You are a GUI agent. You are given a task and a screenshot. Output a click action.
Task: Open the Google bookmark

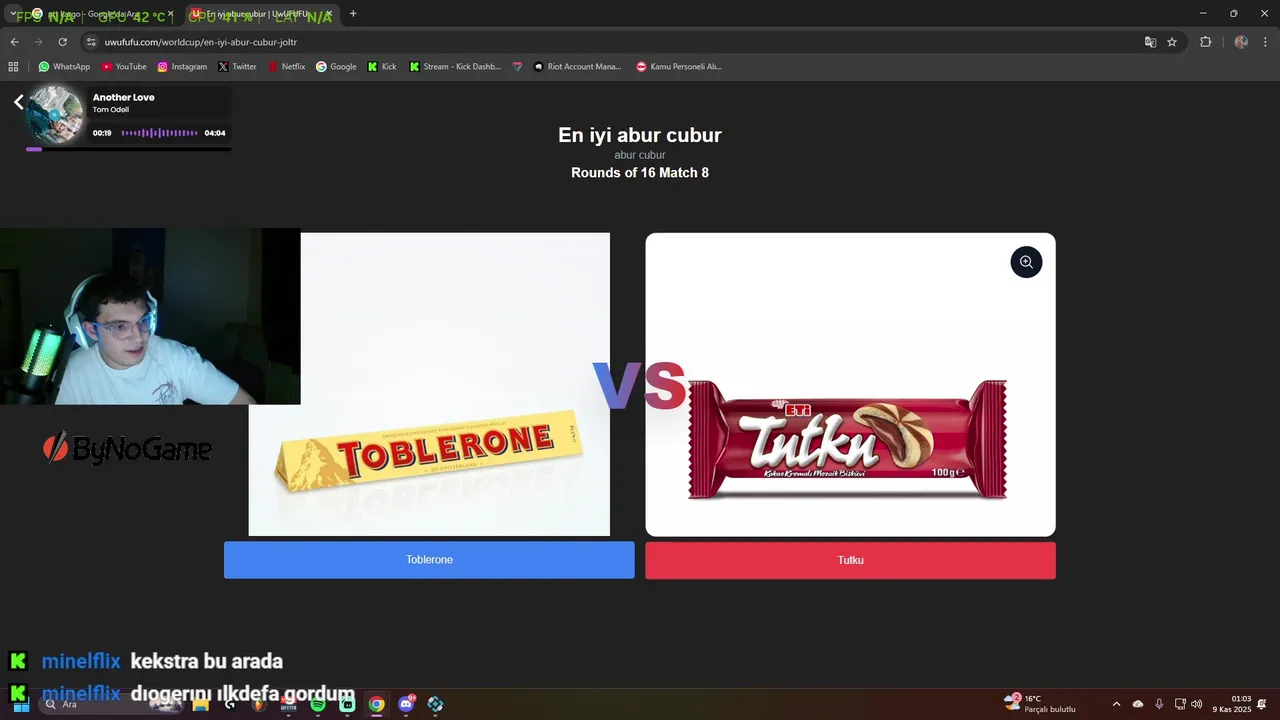336,67
